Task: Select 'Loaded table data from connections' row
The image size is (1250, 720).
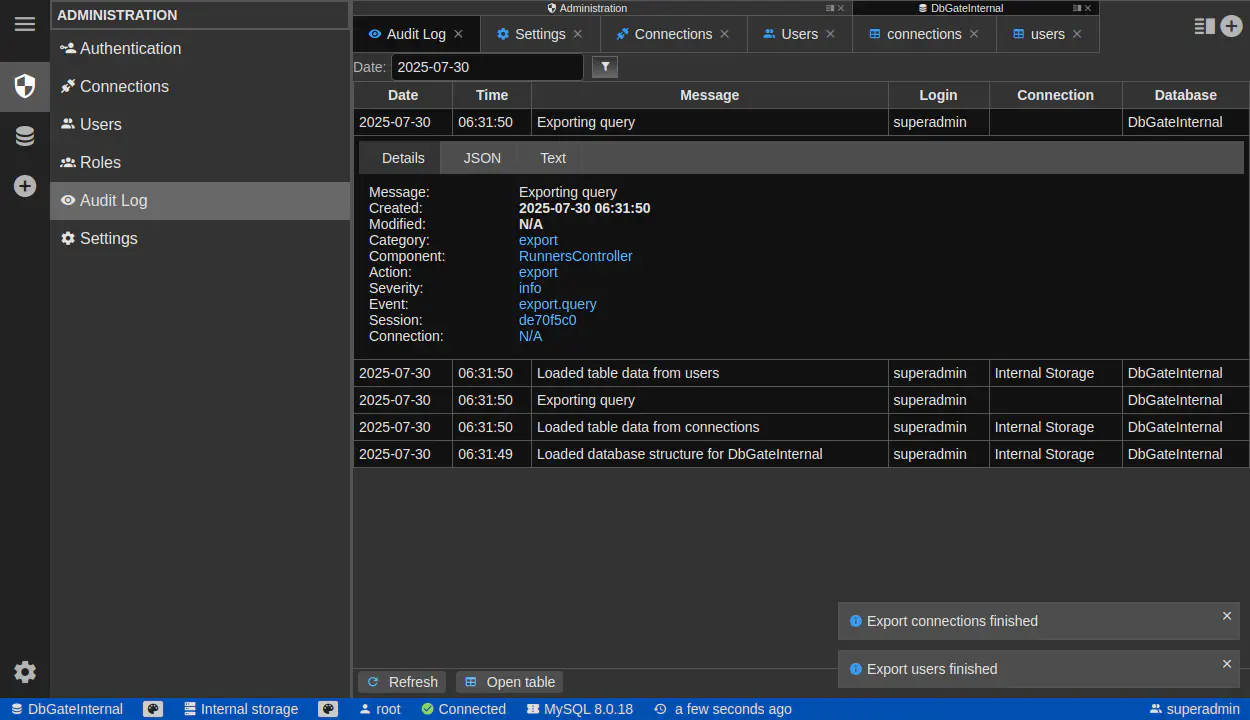Action: 801,427
